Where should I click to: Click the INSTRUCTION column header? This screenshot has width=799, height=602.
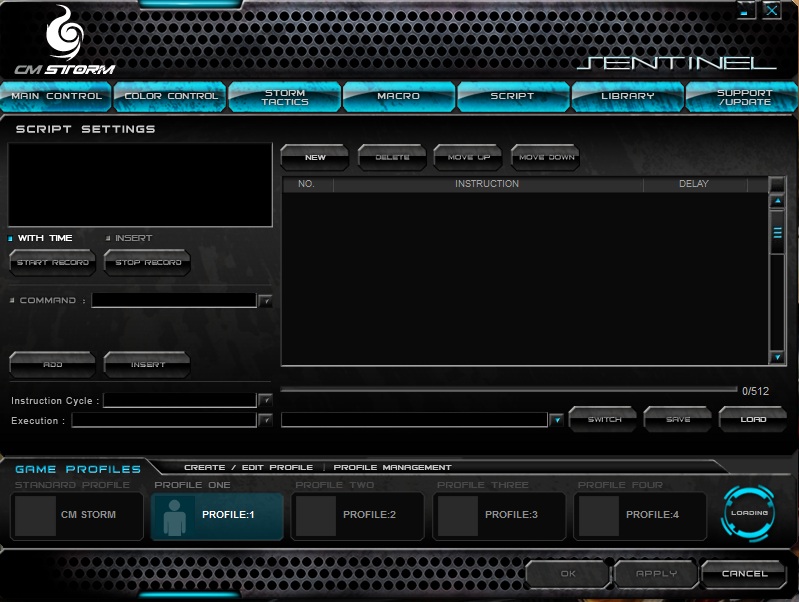point(487,184)
